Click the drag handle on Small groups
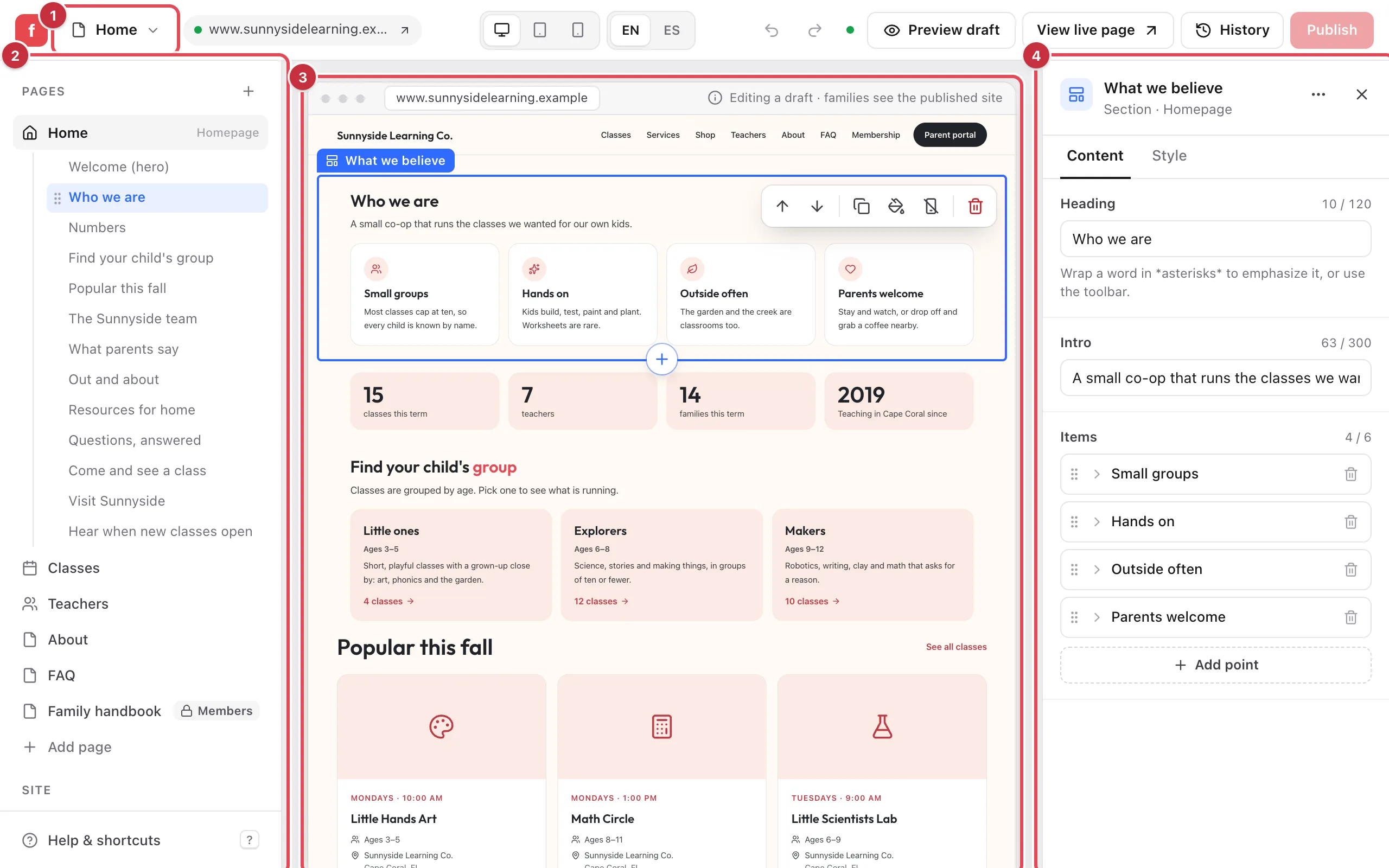Viewport: 1389px width, 868px height. tap(1074, 474)
